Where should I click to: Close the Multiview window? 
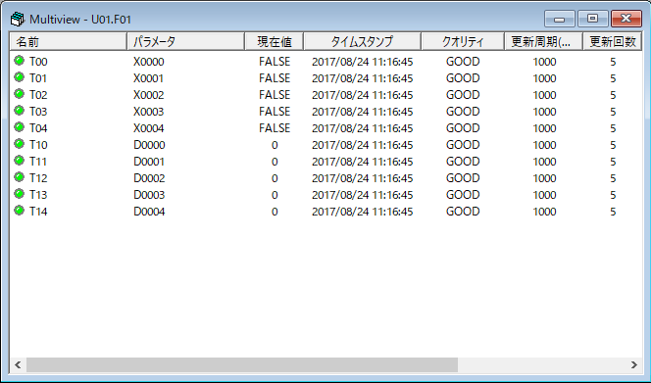pyautogui.click(x=626, y=19)
